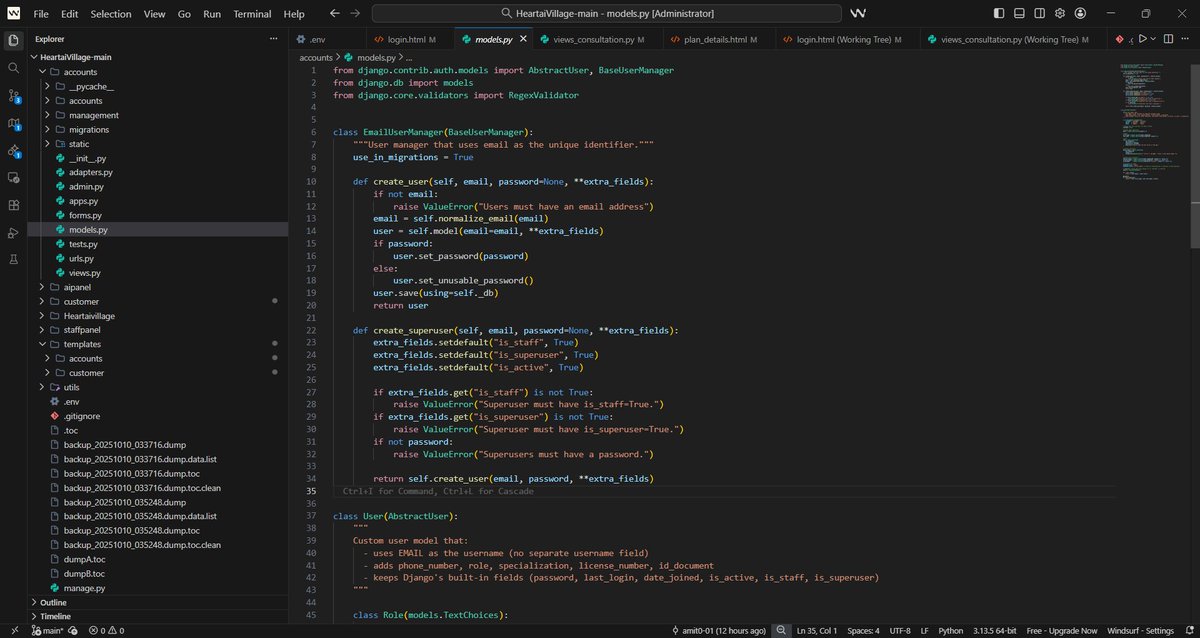
Task: Click Free - Upgrade Now in status bar
Action: pyautogui.click(x=1060, y=631)
